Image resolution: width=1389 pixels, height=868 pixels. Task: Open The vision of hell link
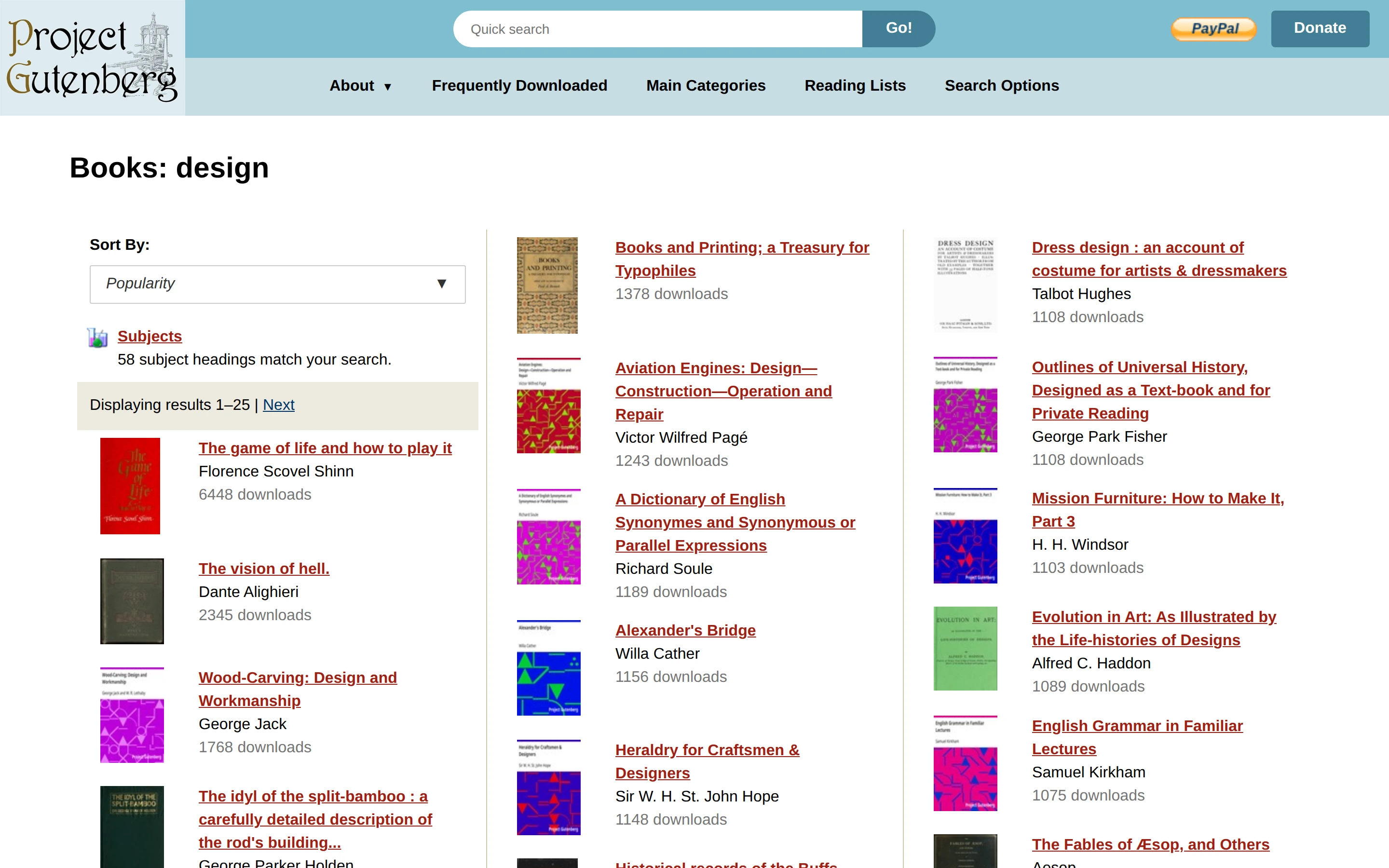point(264,569)
